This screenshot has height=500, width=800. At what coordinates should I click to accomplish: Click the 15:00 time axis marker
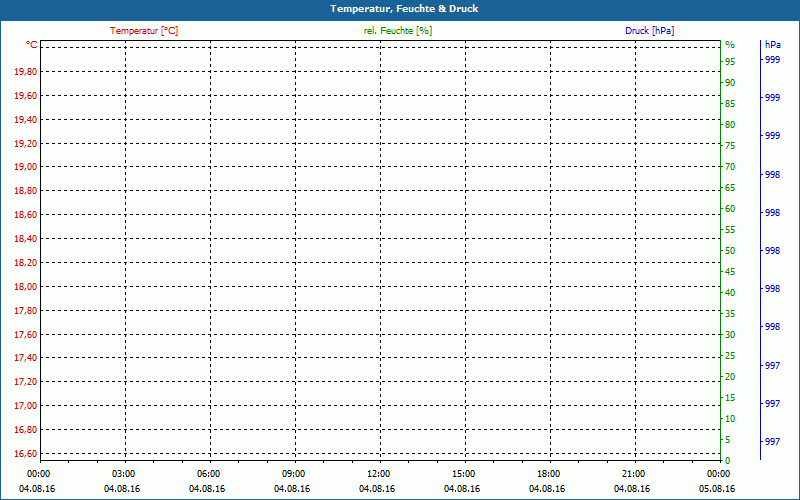point(464,473)
